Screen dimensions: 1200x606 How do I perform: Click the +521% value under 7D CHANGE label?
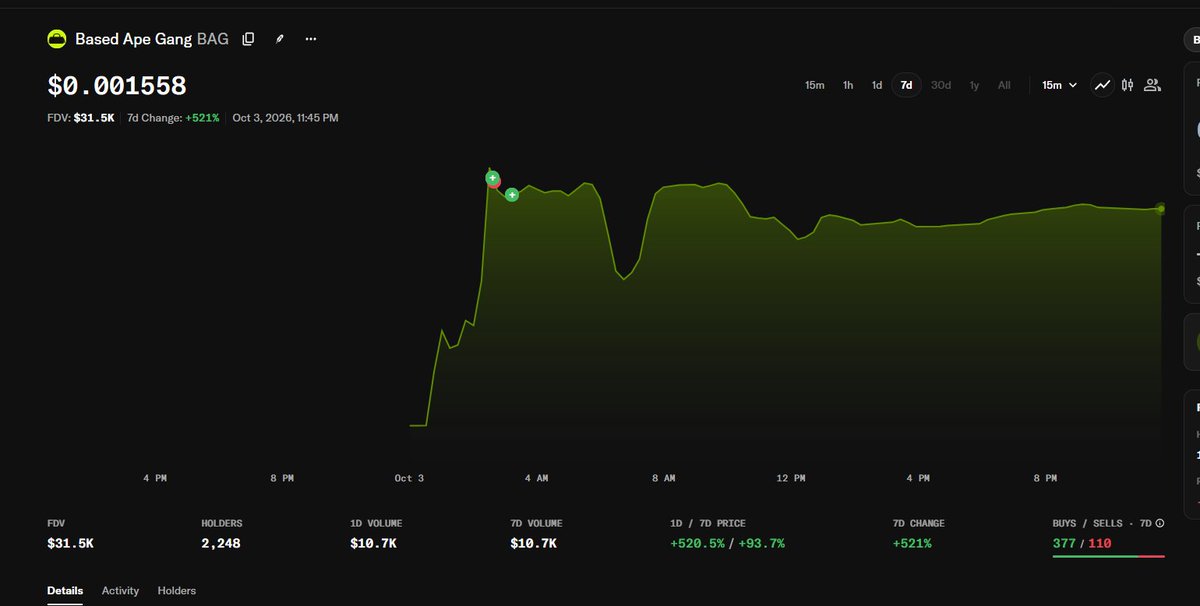[912, 544]
